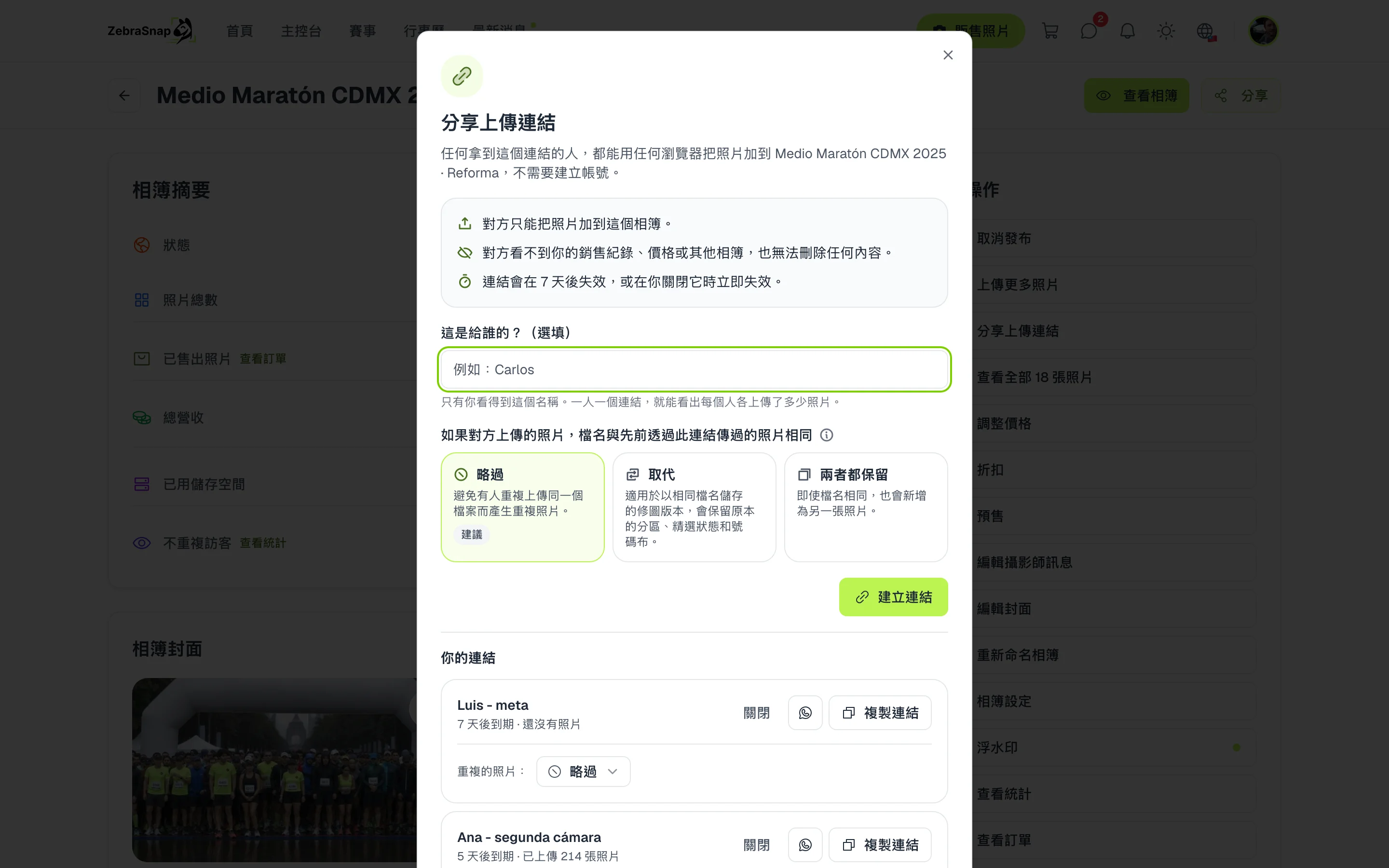Close the Ana - segunda cámara link with 關閉
Viewport: 1389px width, 868px height.
point(757,844)
